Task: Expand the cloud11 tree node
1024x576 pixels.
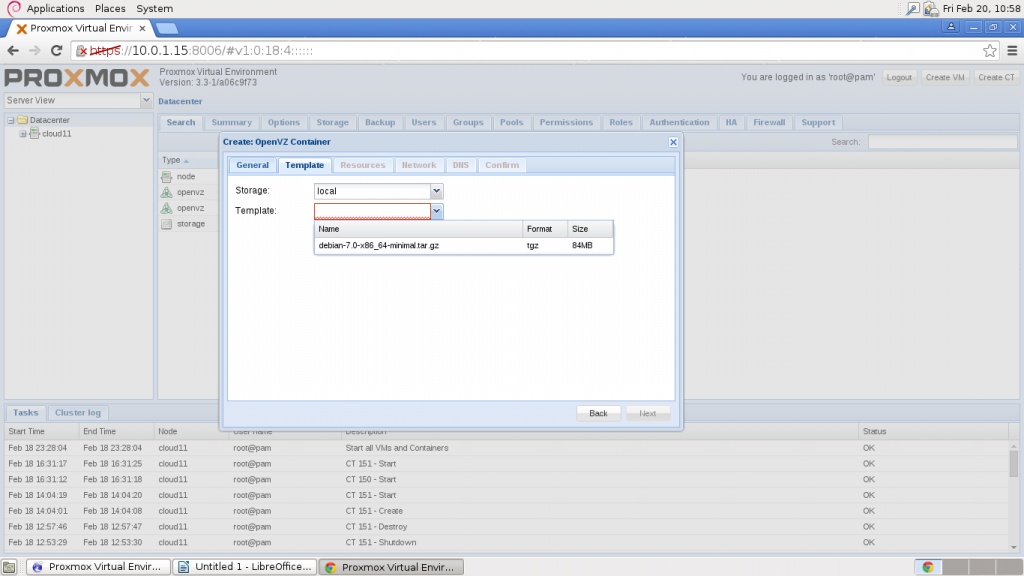Action: click(23, 134)
